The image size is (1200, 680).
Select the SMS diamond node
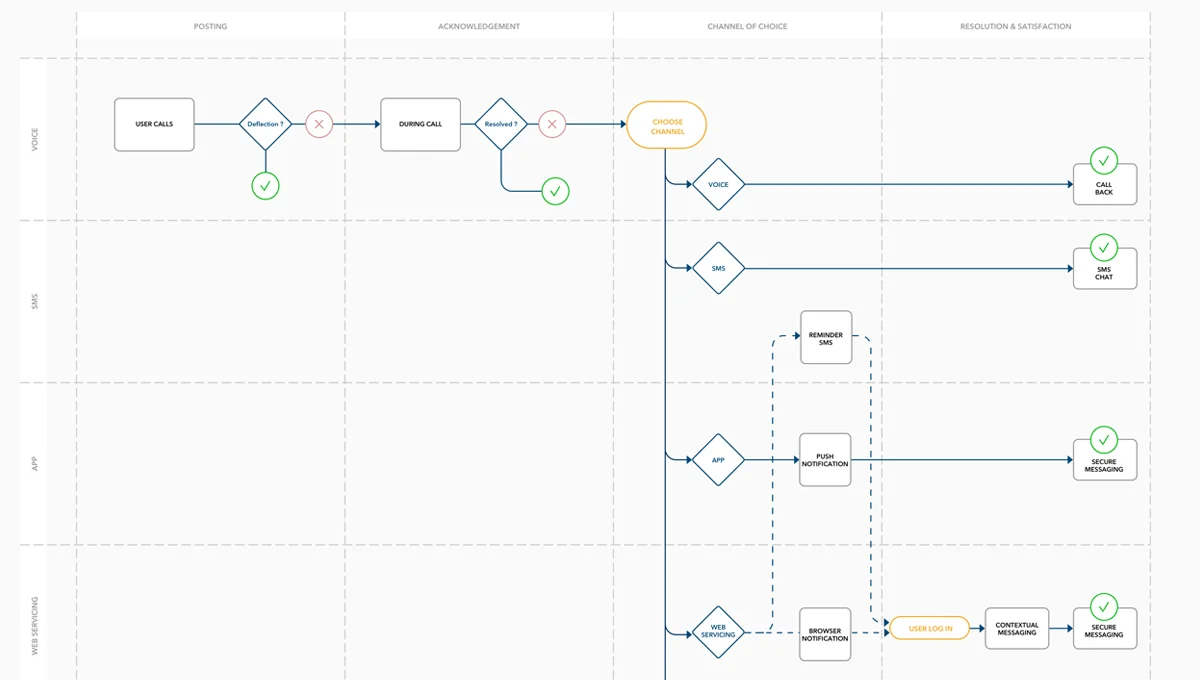pos(718,268)
